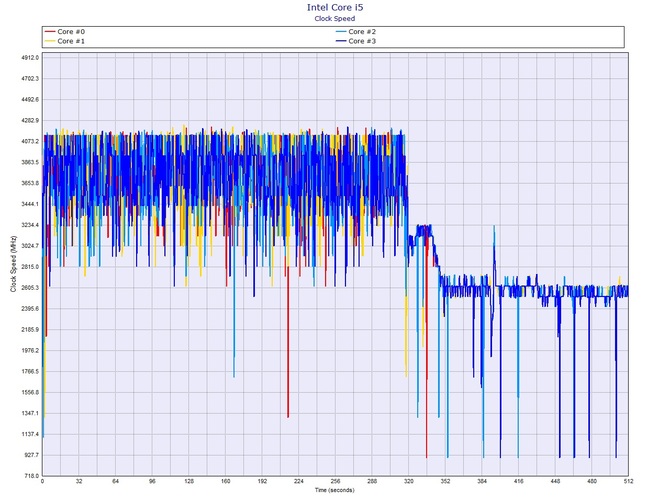Click the 2815.0 y-axis value

[30, 267]
